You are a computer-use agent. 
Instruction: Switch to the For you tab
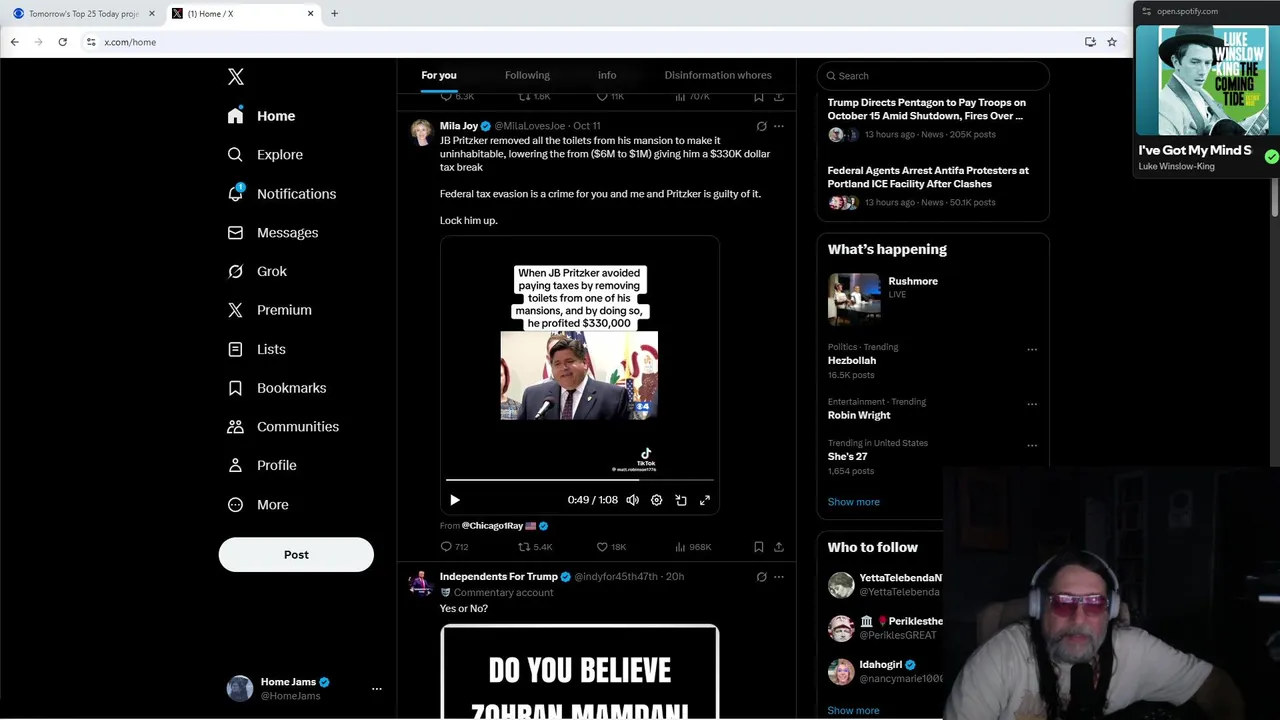[x=439, y=75]
